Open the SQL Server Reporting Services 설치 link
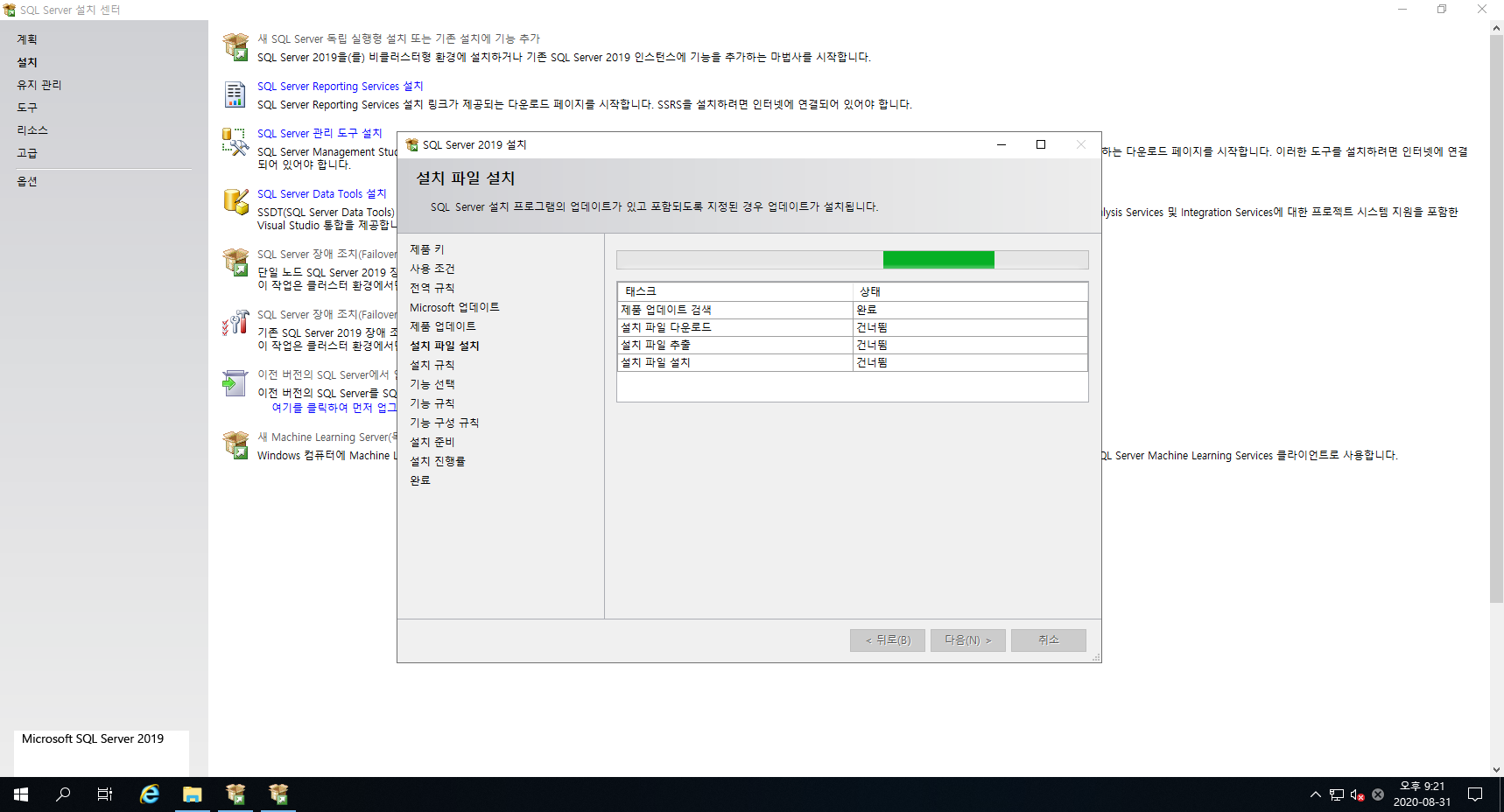1504x812 pixels. tap(340, 86)
